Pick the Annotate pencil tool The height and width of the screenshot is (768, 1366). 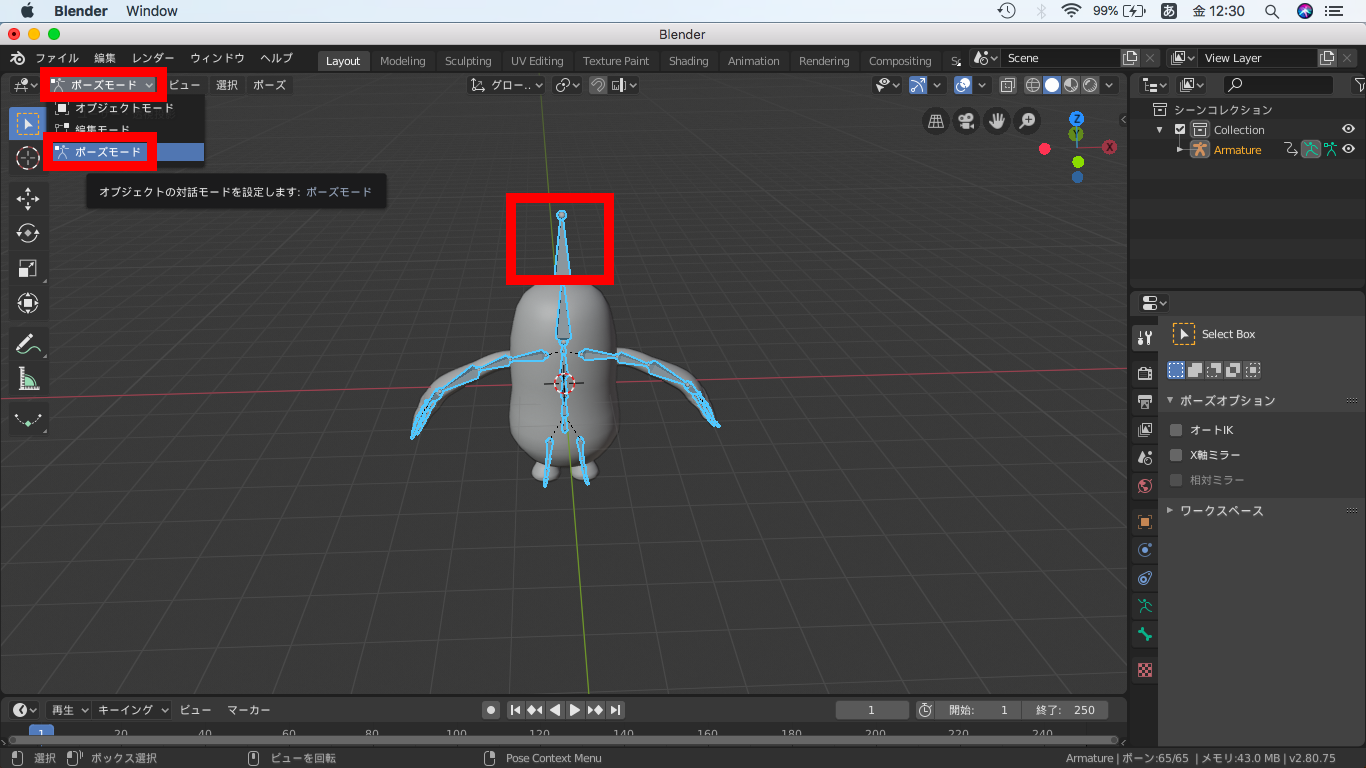tap(28, 345)
